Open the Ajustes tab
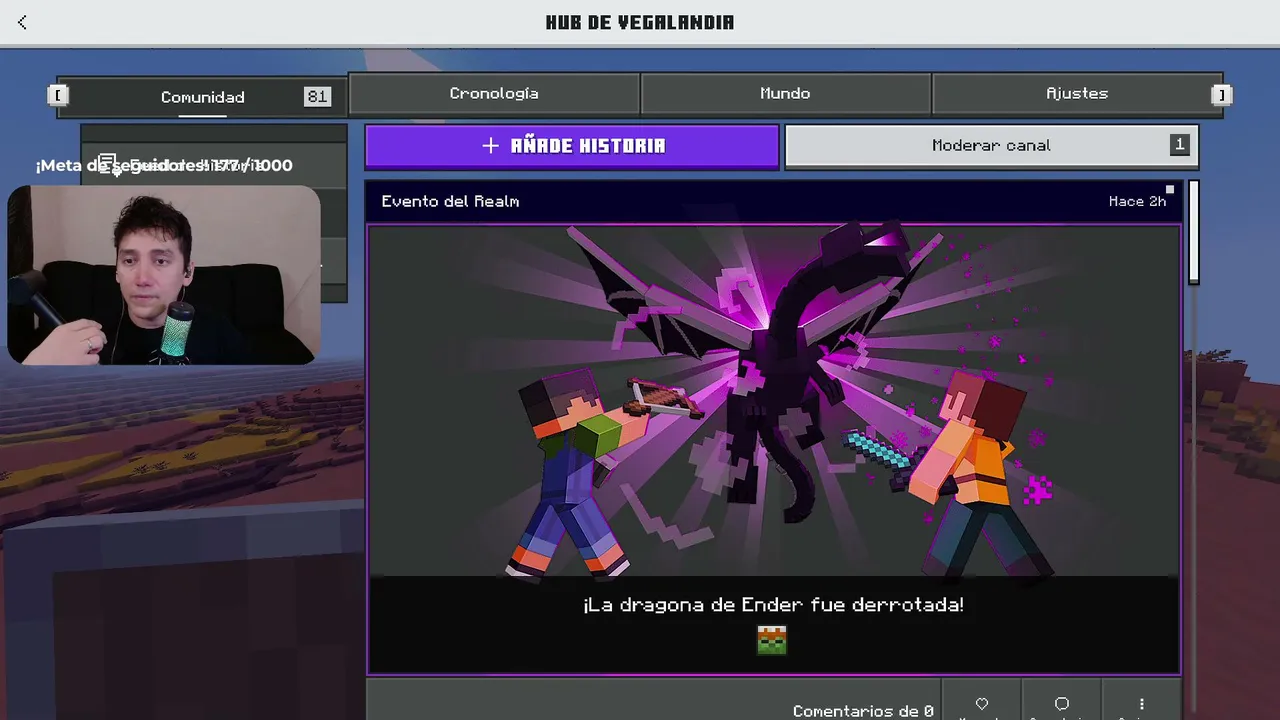The height and width of the screenshot is (720, 1280). (x=1077, y=93)
